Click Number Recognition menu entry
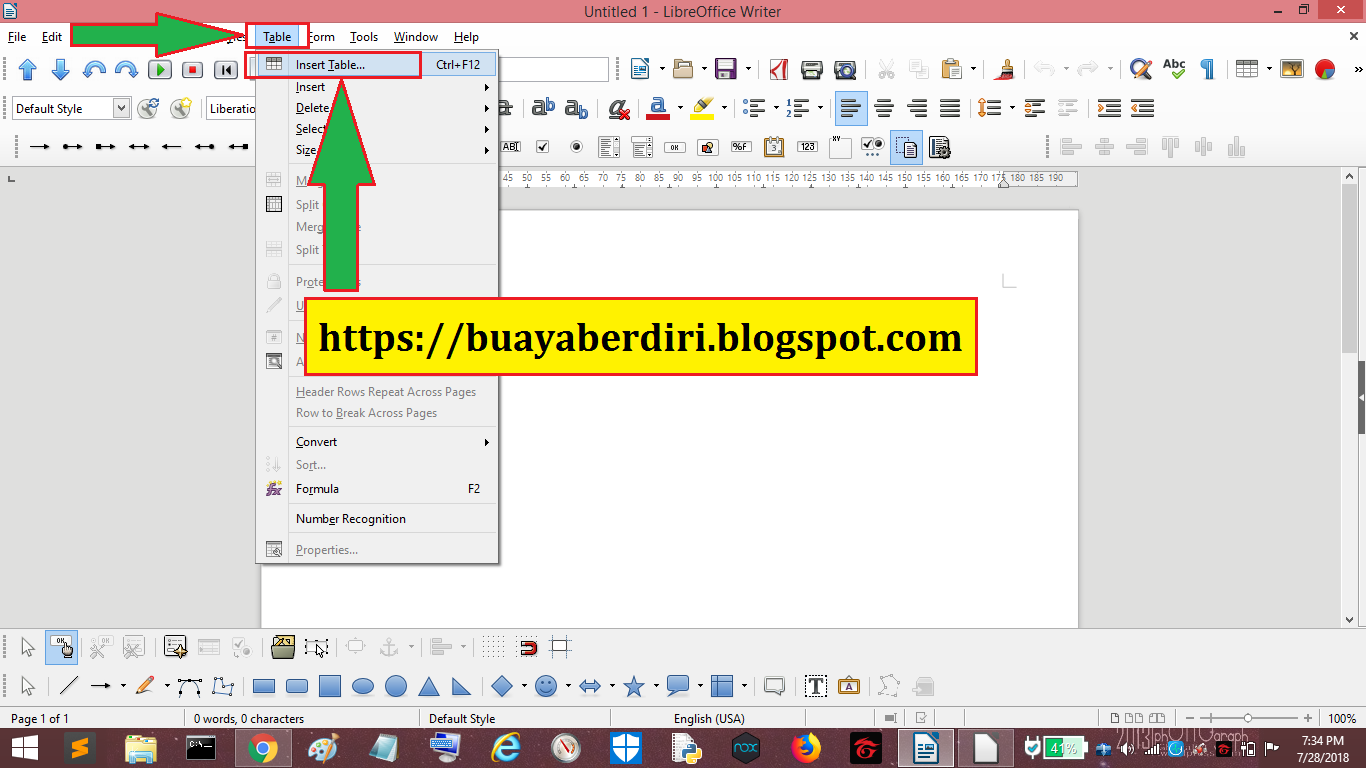 coord(377,519)
